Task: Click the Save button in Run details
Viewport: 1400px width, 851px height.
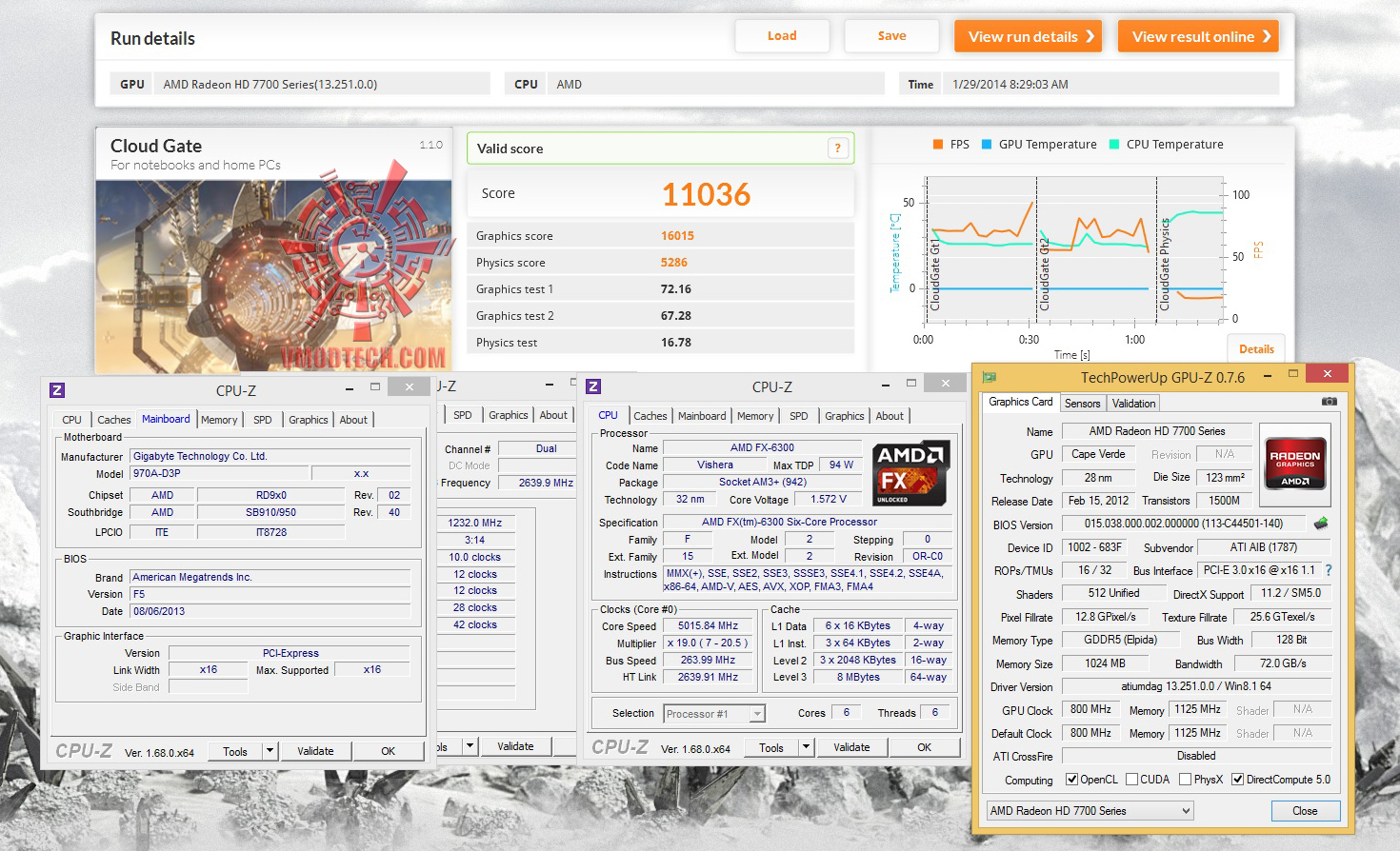Action: click(891, 36)
